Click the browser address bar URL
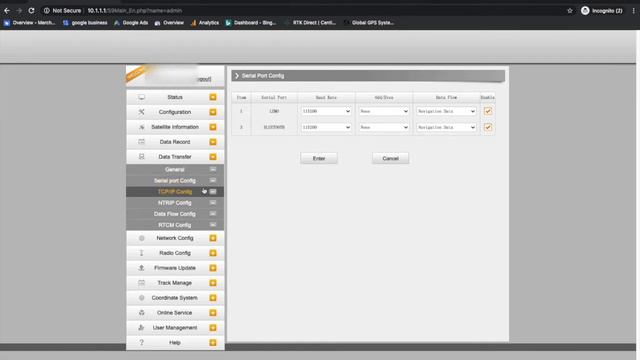 (135, 11)
